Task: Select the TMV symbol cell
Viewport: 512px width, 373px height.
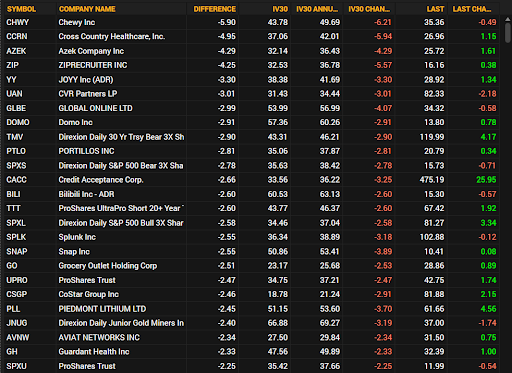Action: [15, 137]
